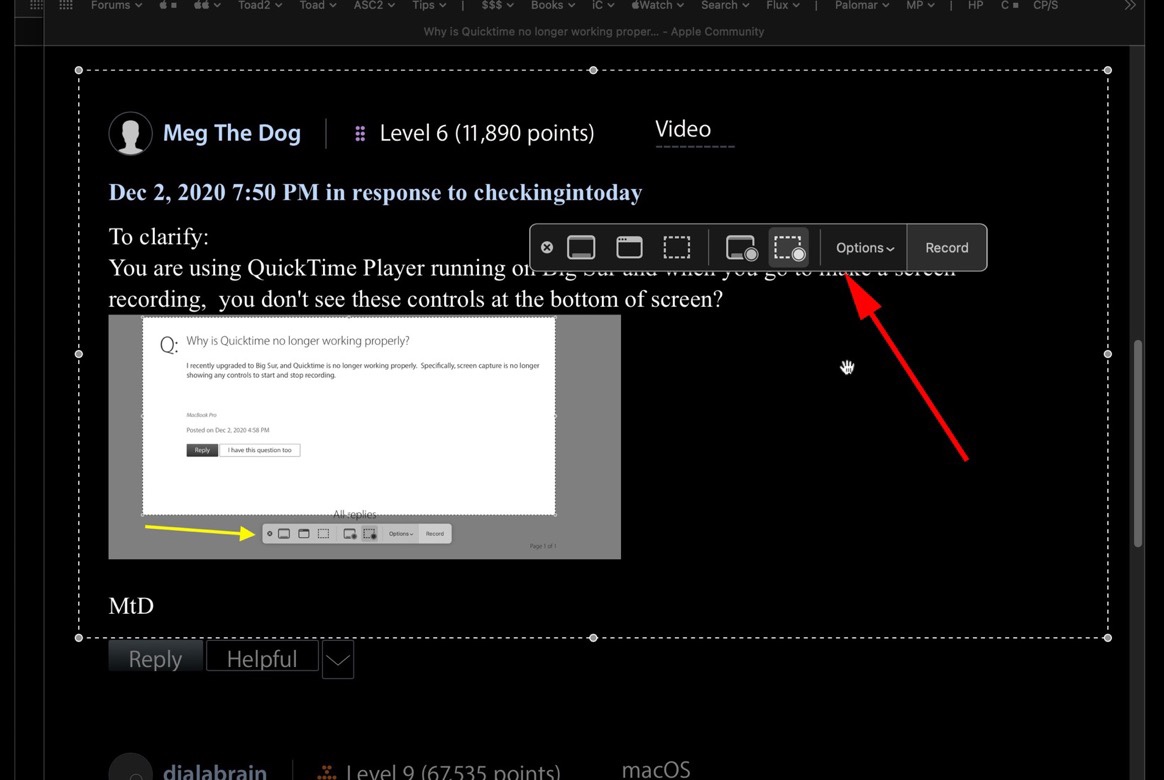Open the macOS community link
This screenshot has height=780, width=1164.
point(656,770)
